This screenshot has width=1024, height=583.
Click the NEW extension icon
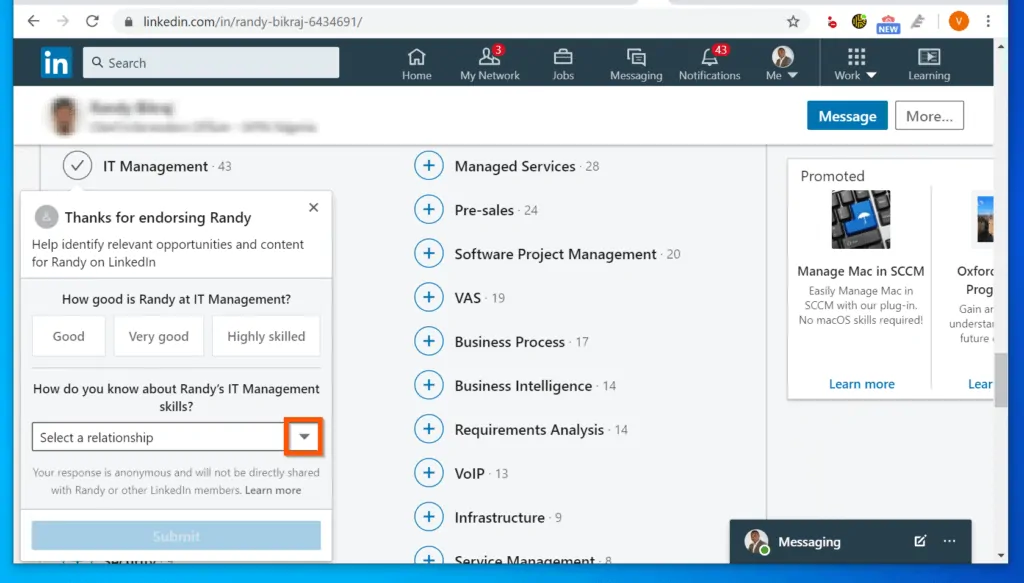click(x=888, y=23)
